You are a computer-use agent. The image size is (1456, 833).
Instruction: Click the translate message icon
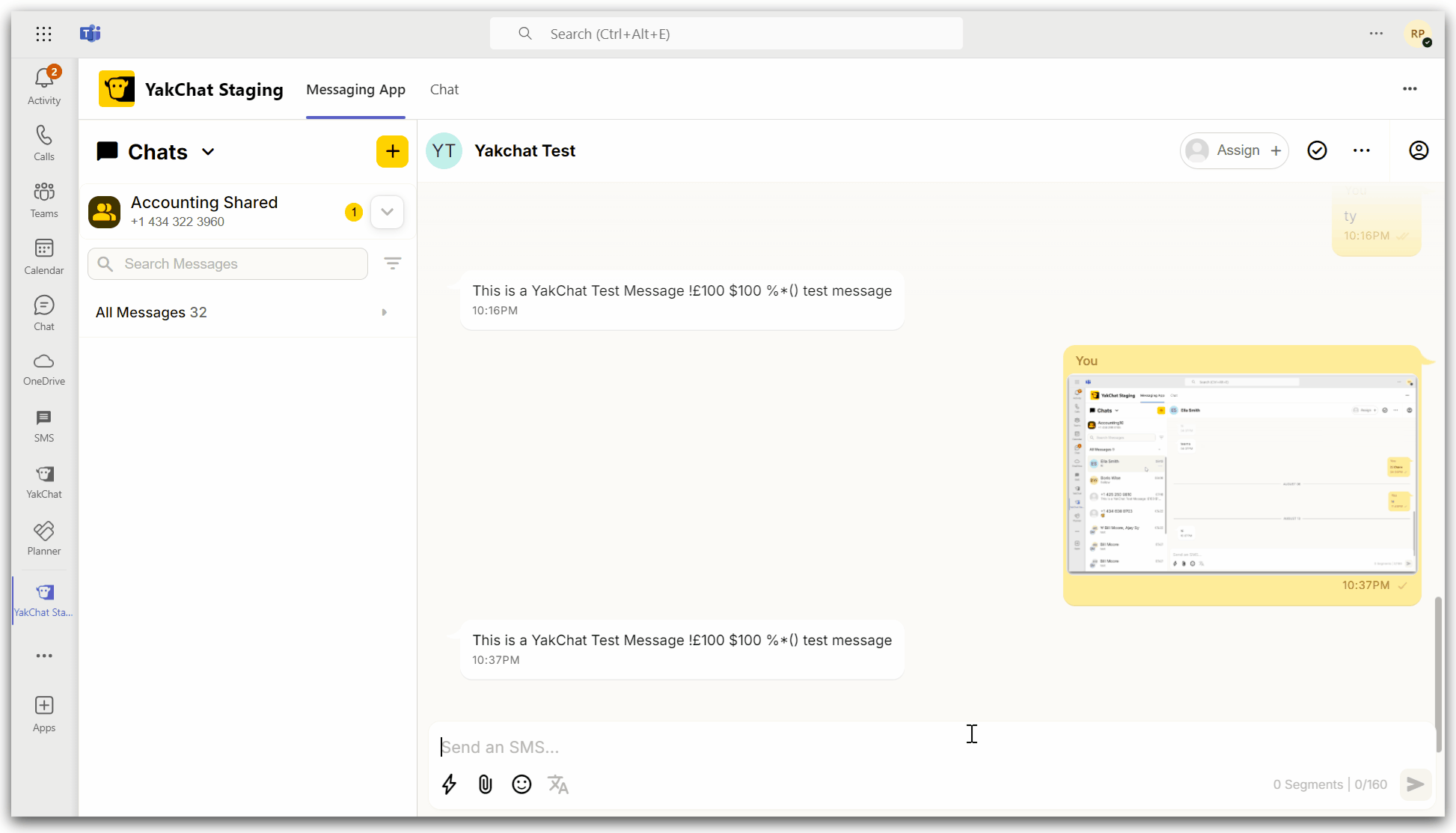(558, 784)
